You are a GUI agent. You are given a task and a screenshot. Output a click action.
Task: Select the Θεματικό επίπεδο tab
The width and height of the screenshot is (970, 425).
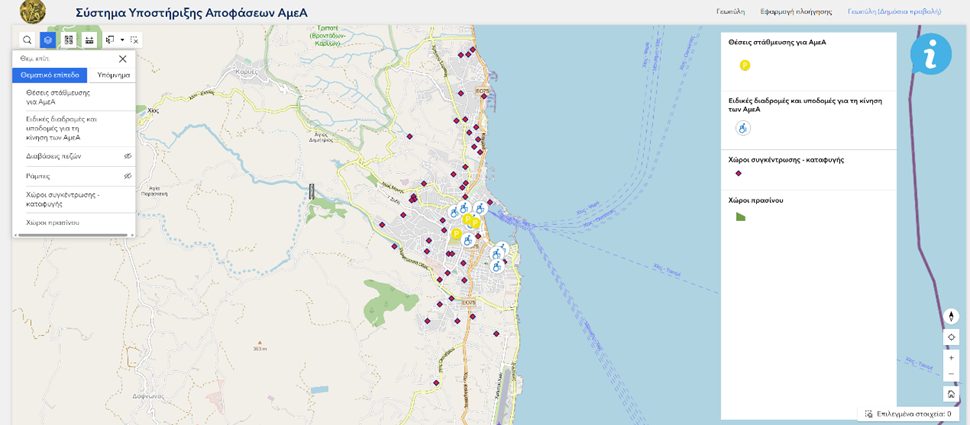(50, 75)
